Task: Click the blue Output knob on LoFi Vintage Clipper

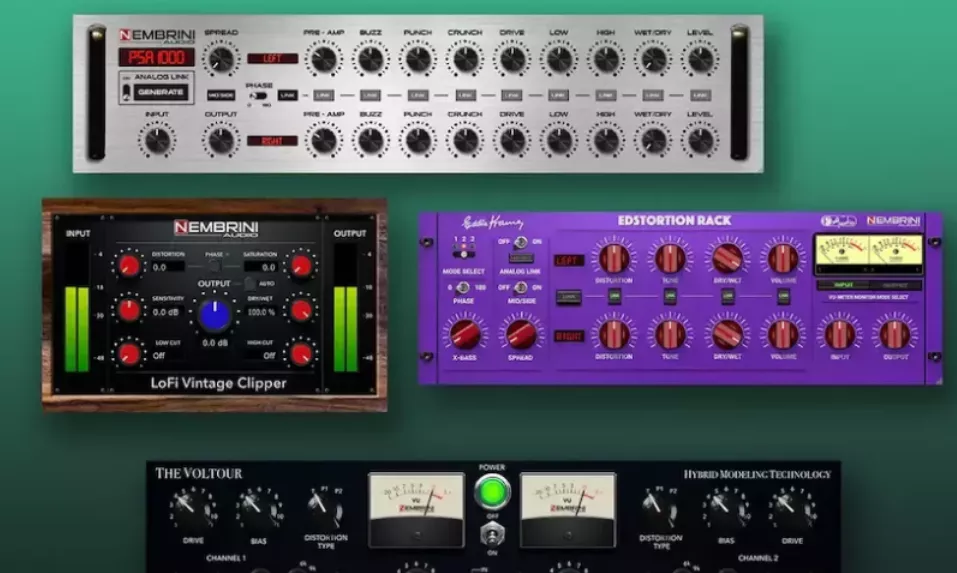Action: (214, 315)
